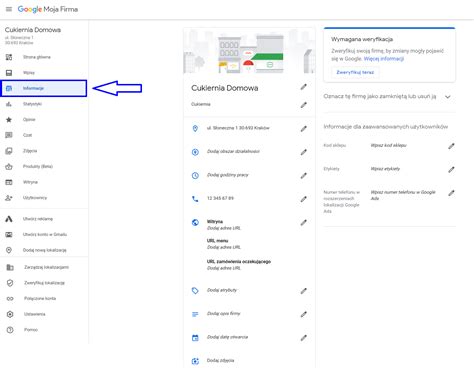Edit Kod sklepu with pencil
This screenshot has height=368, width=474.
451,146
